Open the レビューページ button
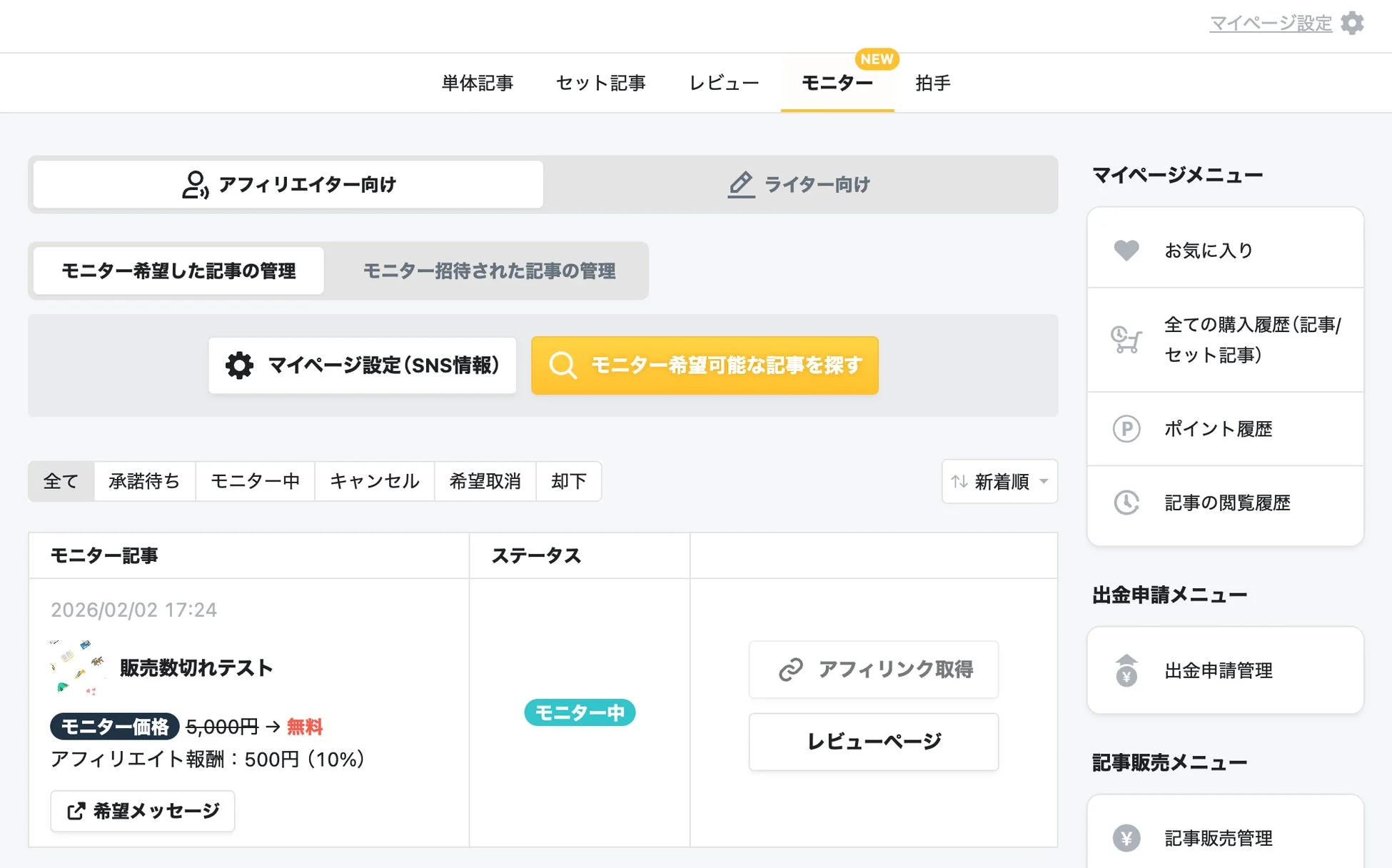Screen dimensions: 1392x868 [873, 742]
